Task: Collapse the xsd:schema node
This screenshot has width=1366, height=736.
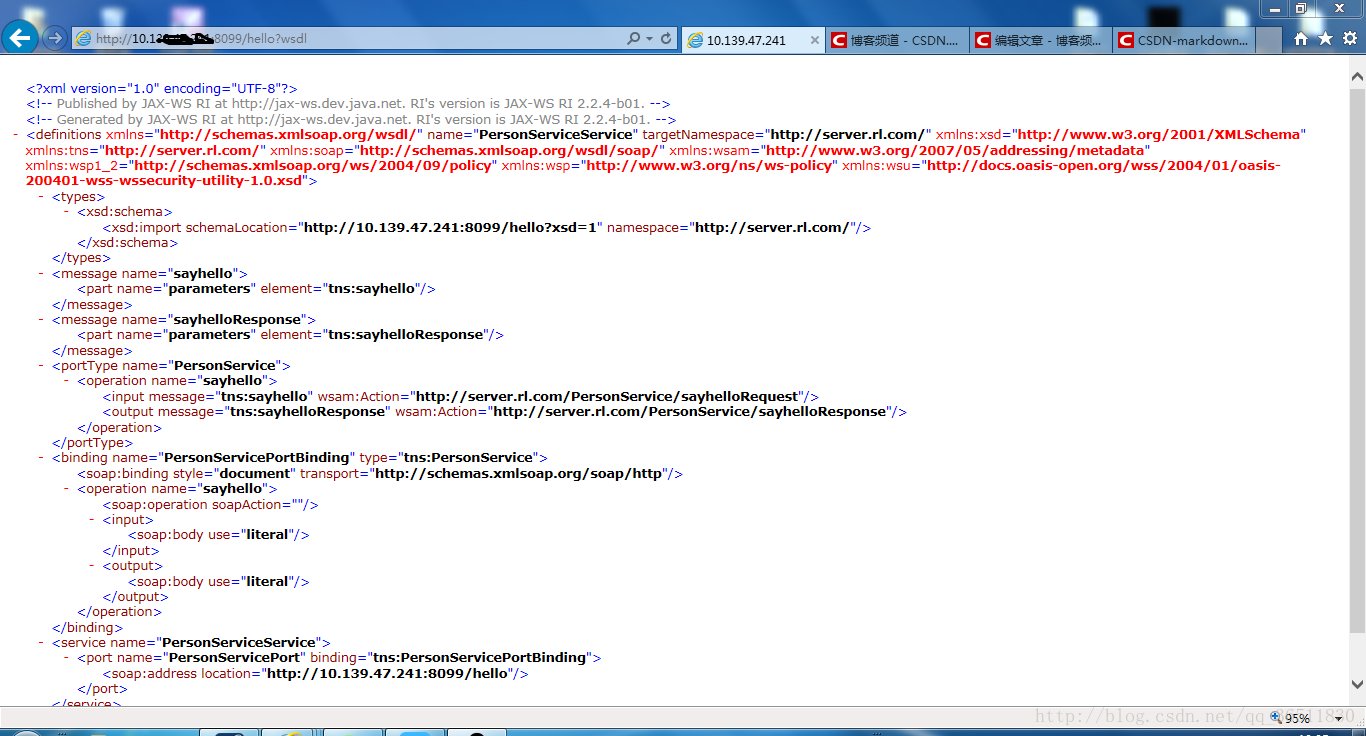Action: tap(66, 212)
